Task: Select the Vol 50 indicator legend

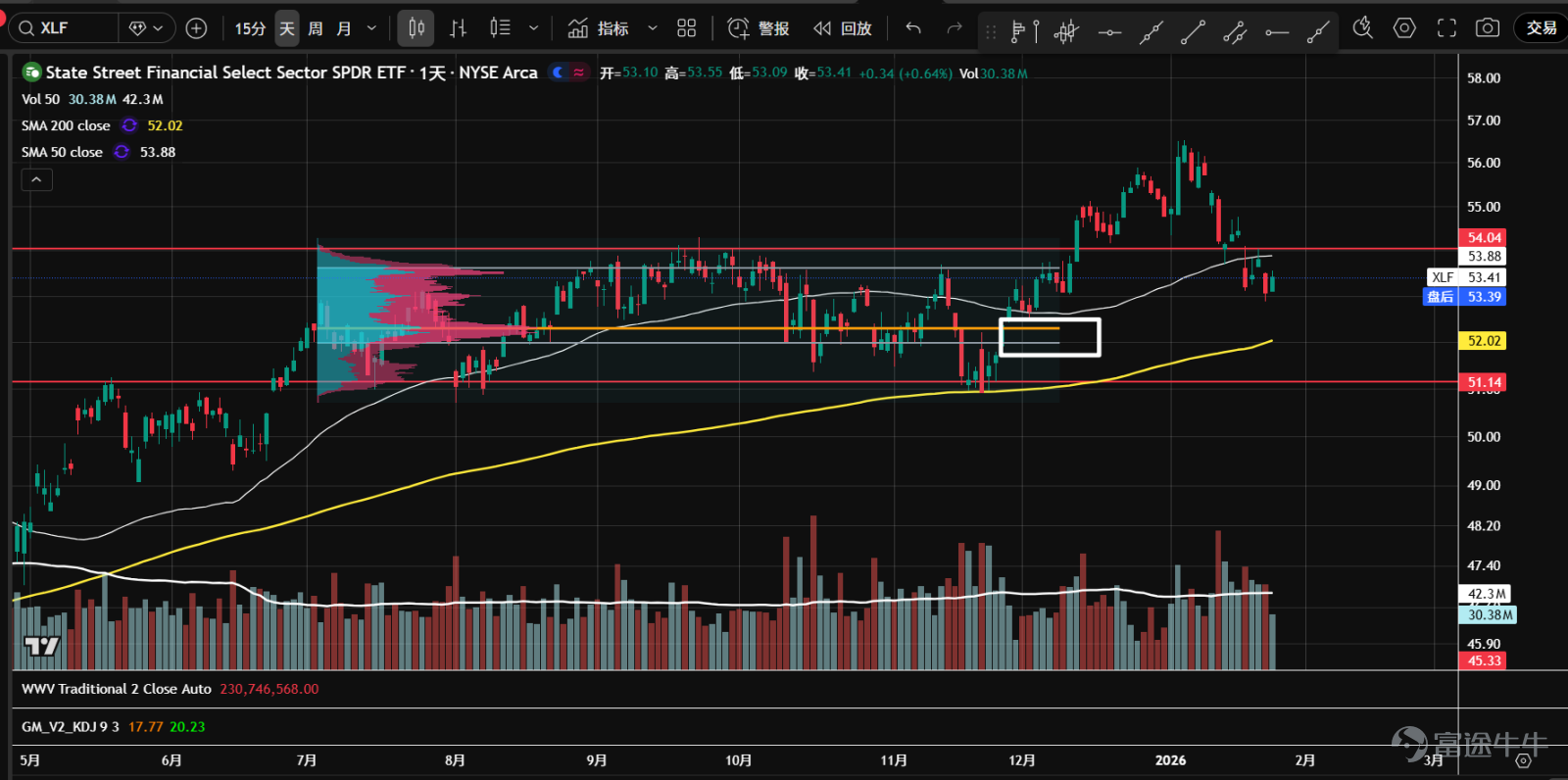Action: 40,99
